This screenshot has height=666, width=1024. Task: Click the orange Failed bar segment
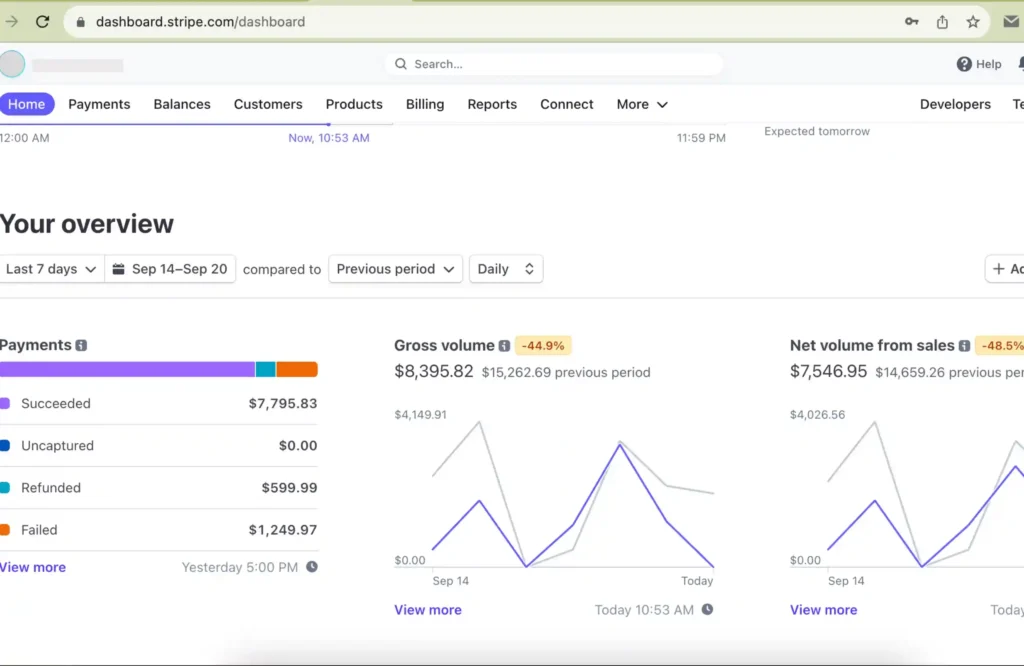point(297,370)
